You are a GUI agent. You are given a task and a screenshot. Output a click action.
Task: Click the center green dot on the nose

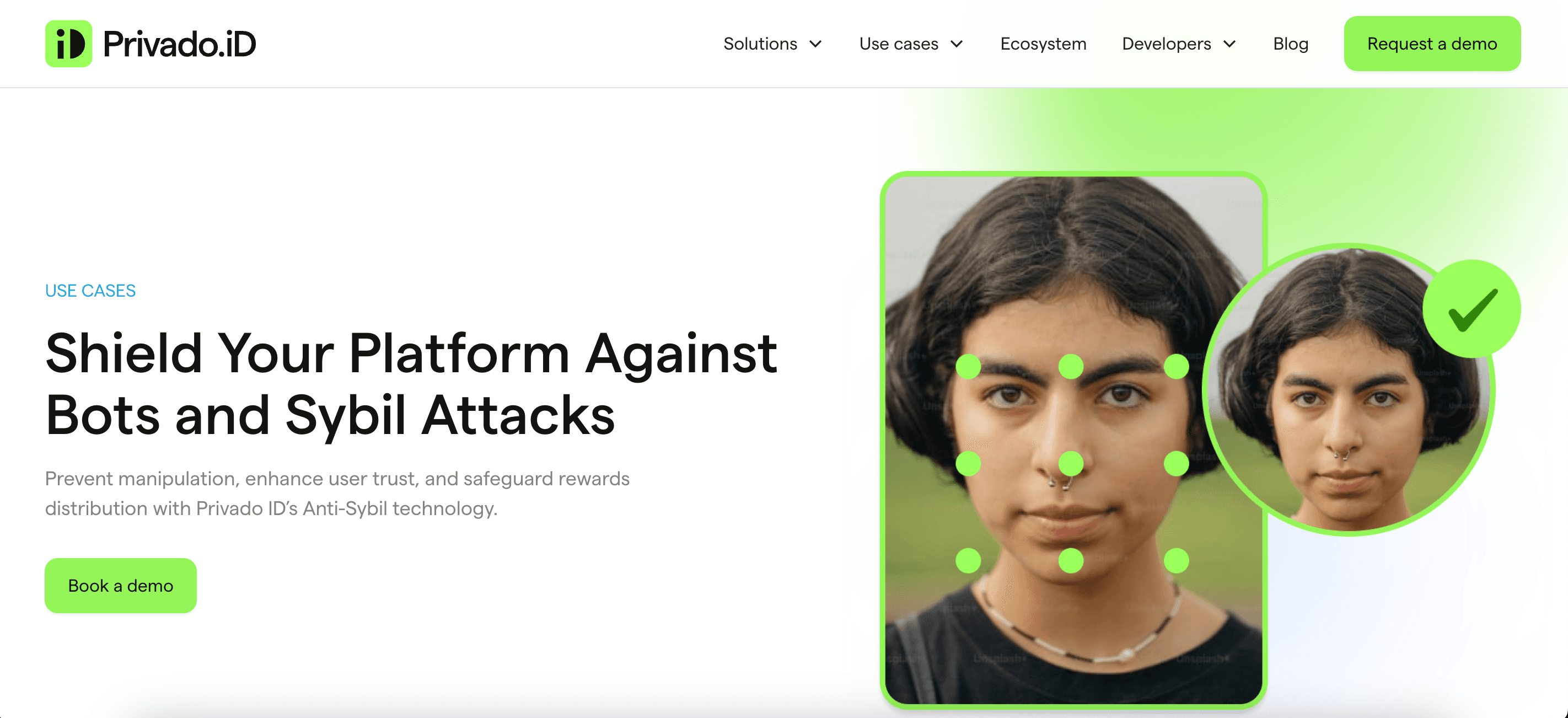tap(1071, 463)
